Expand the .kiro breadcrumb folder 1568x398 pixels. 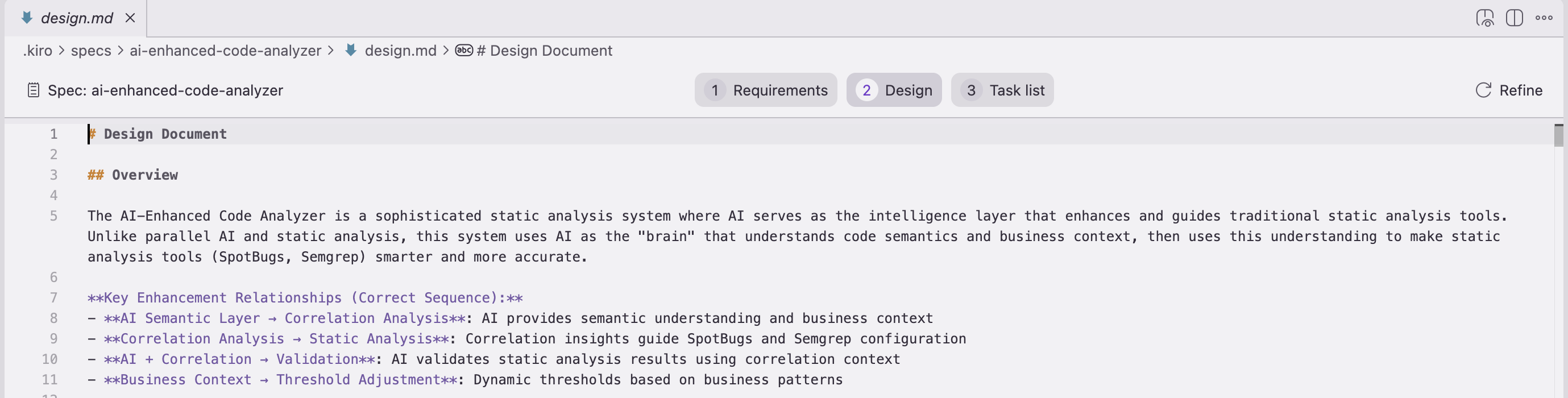(38, 51)
